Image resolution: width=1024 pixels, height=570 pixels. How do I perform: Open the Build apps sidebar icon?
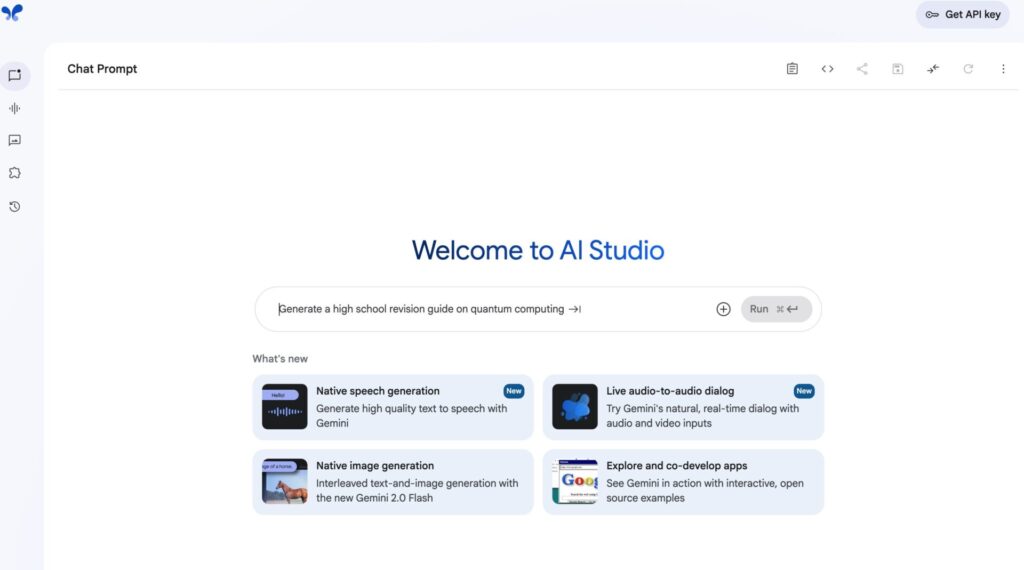tap(14, 173)
